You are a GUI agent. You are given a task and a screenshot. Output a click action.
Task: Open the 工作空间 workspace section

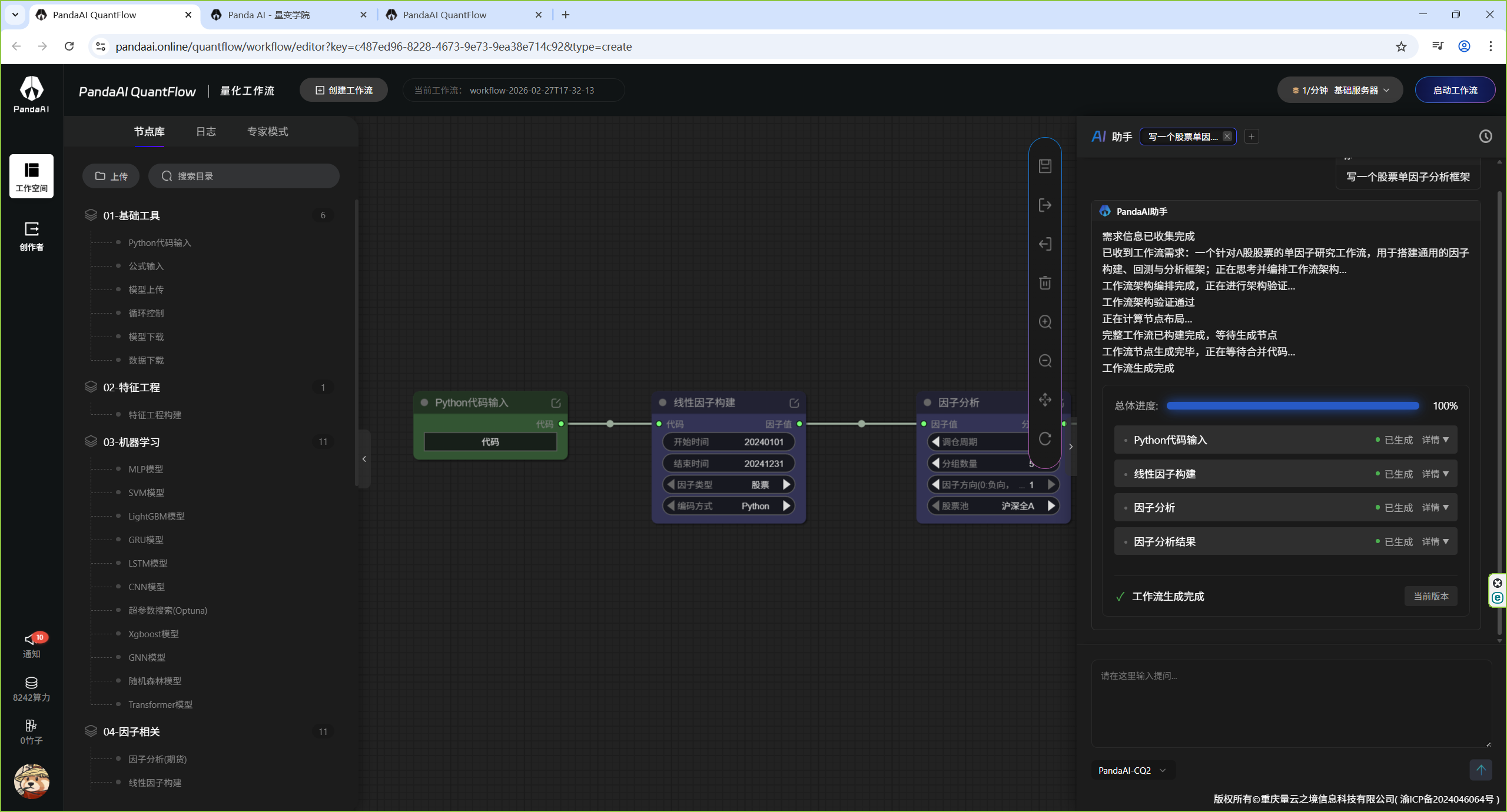point(31,176)
